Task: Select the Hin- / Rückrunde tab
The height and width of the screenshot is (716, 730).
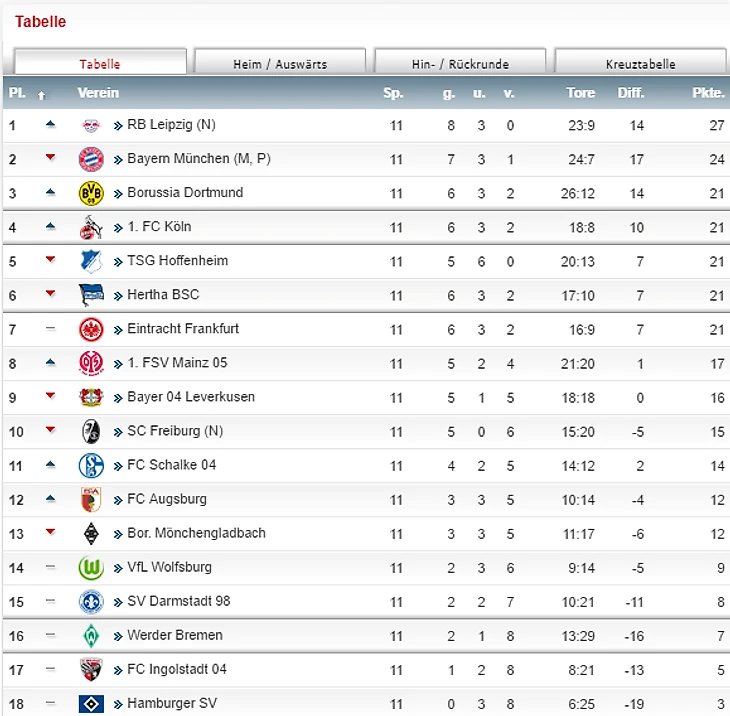Action: (460, 61)
